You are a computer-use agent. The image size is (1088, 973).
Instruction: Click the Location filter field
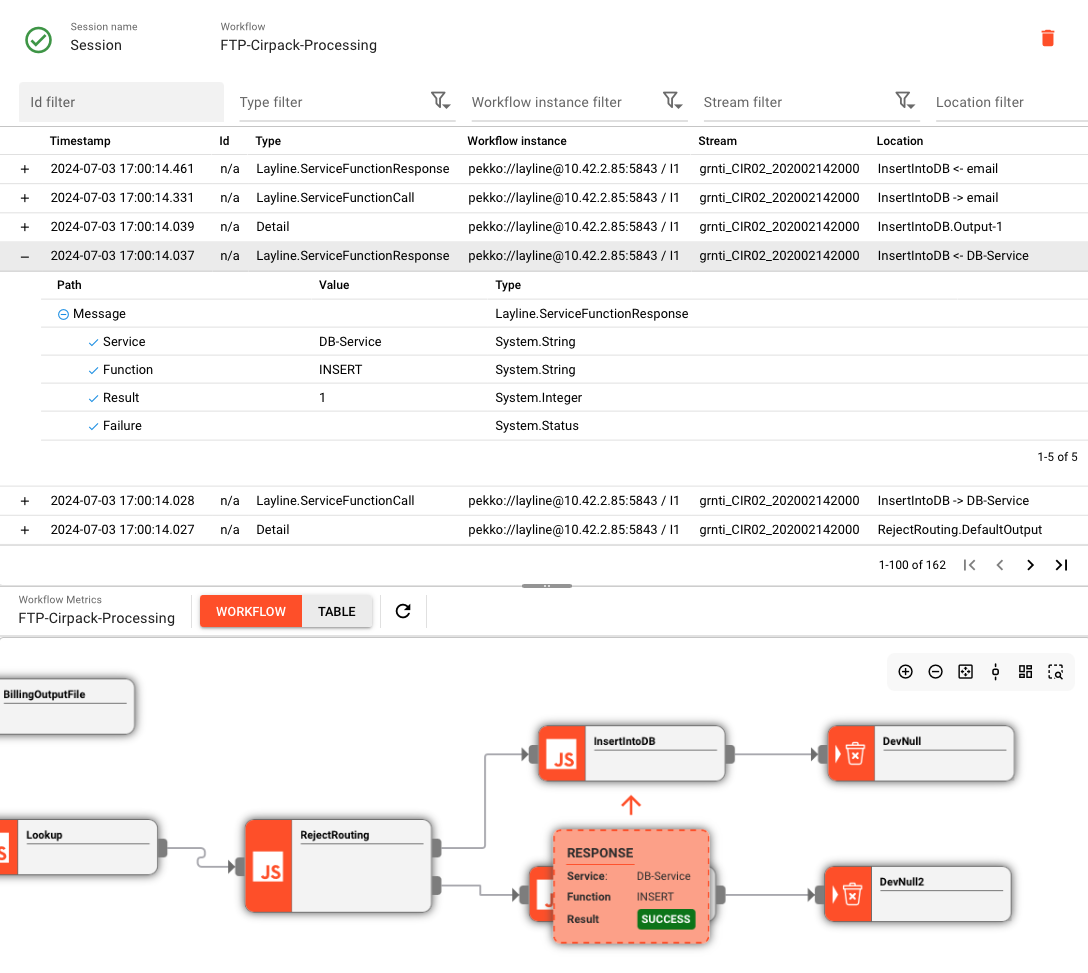[1011, 102]
